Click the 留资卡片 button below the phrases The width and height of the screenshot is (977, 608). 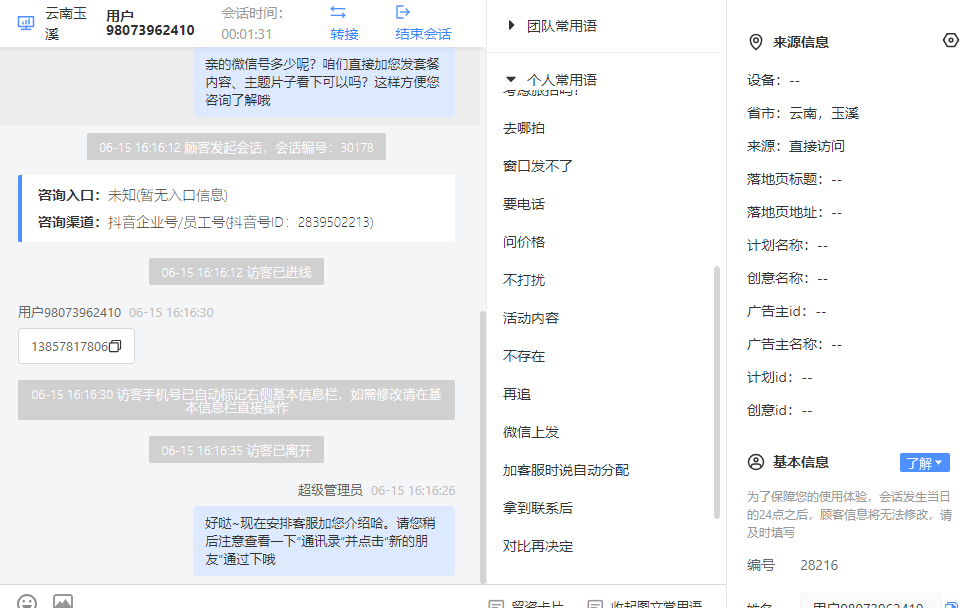tap(528, 604)
